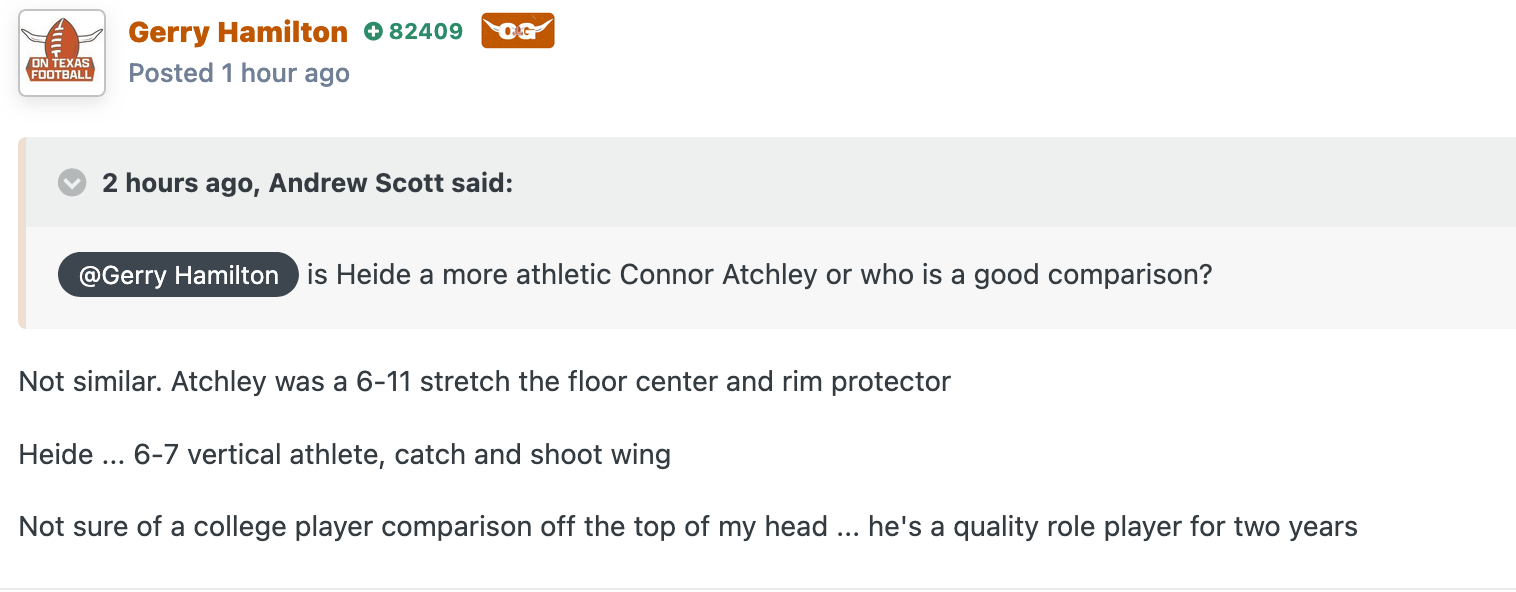Click the 'Not similar. Atchley' reply line

(484, 382)
